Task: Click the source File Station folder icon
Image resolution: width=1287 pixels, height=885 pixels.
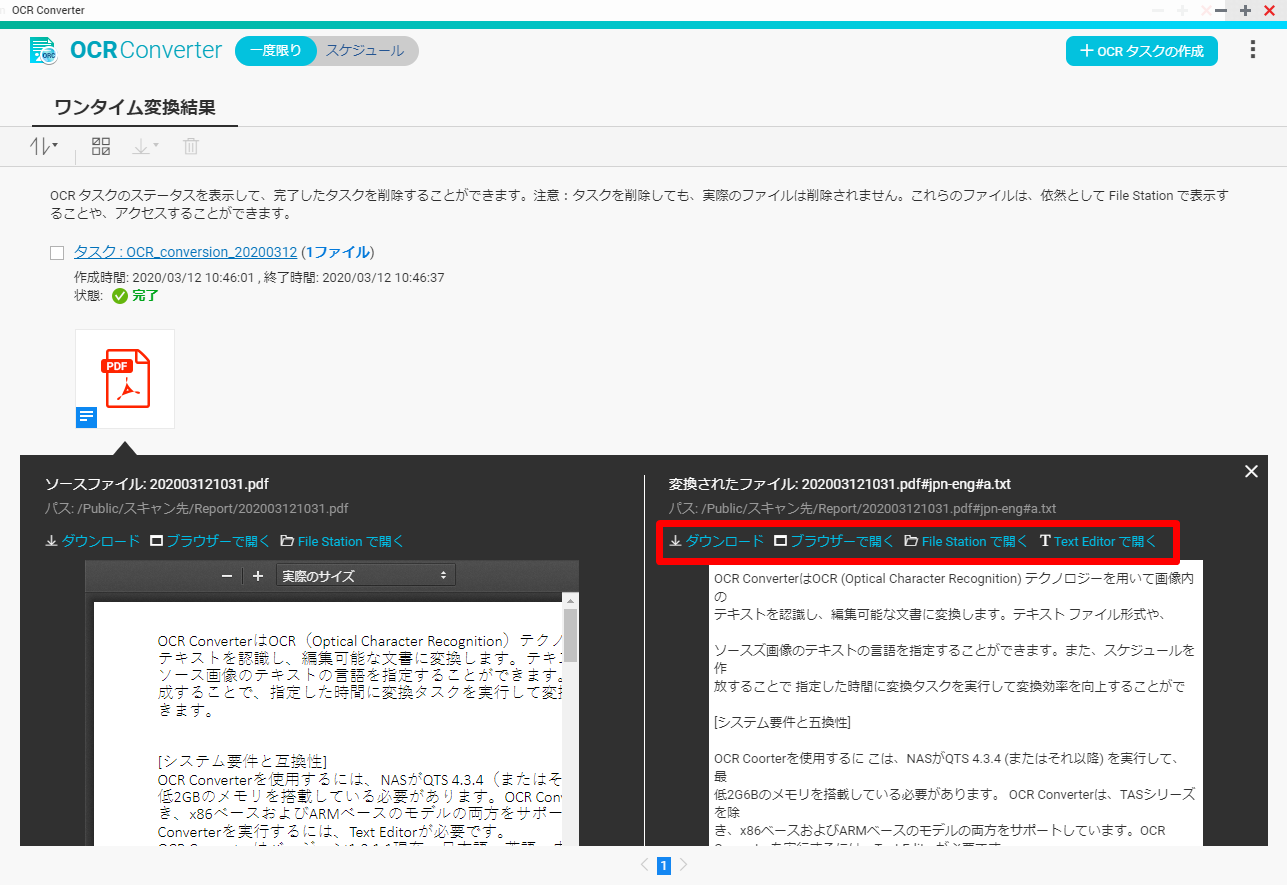Action: point(287,541)
